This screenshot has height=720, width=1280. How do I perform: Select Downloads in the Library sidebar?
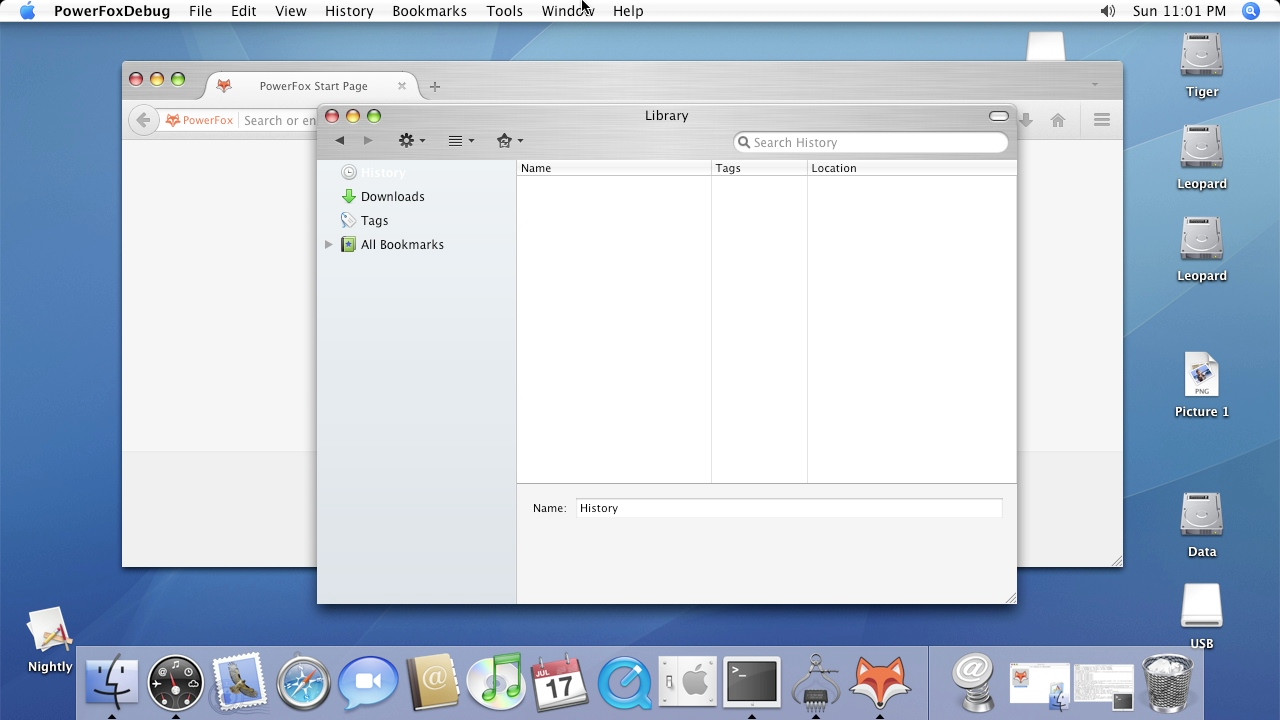point(416,197)
